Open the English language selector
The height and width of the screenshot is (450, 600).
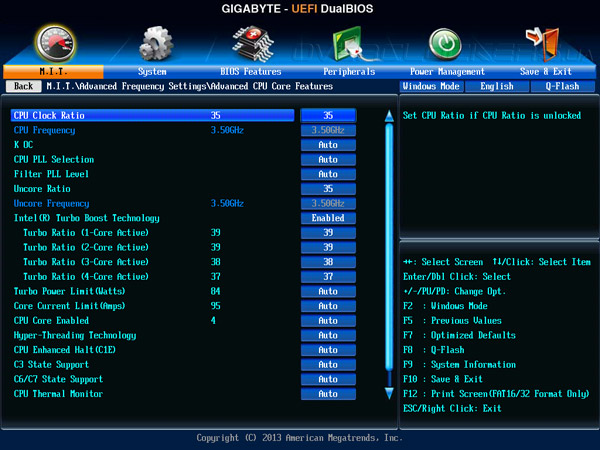pyautogui.click(x=497, y=86)
